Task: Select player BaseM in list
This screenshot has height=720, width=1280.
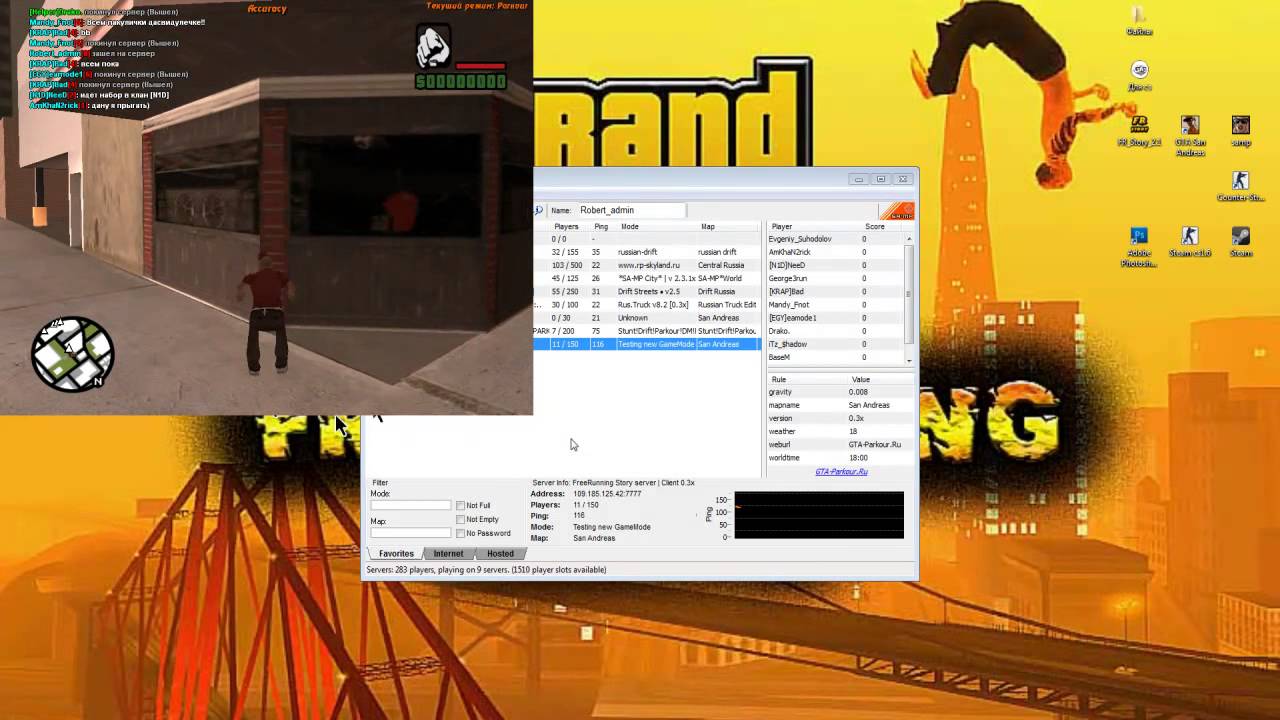Action: point(836,357)
